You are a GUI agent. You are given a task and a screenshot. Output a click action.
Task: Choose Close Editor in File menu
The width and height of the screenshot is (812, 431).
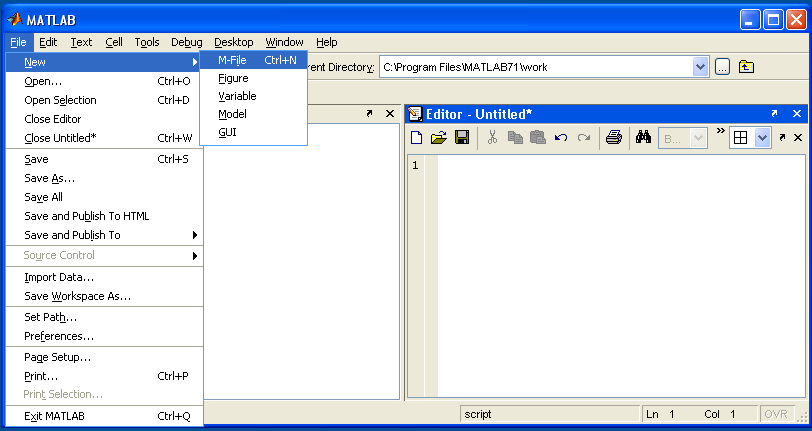[104, 119]
